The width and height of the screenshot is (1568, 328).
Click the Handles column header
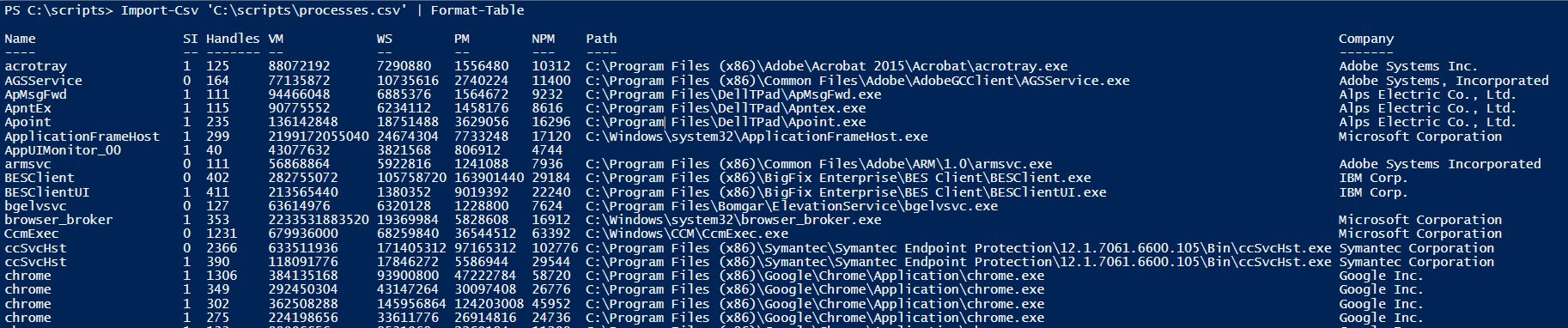(233, 39)
